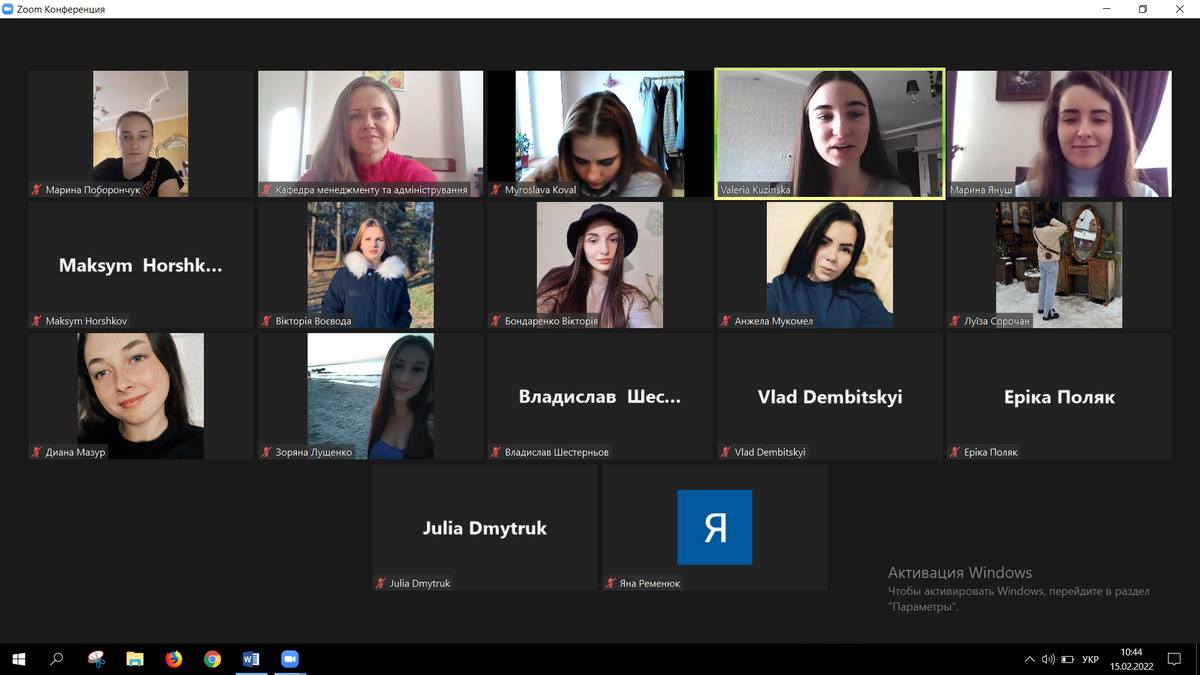This screenshot has height=675, width=1200.
Task: Open the УКР input language switcher
Action: click(x=1090, y=659)
